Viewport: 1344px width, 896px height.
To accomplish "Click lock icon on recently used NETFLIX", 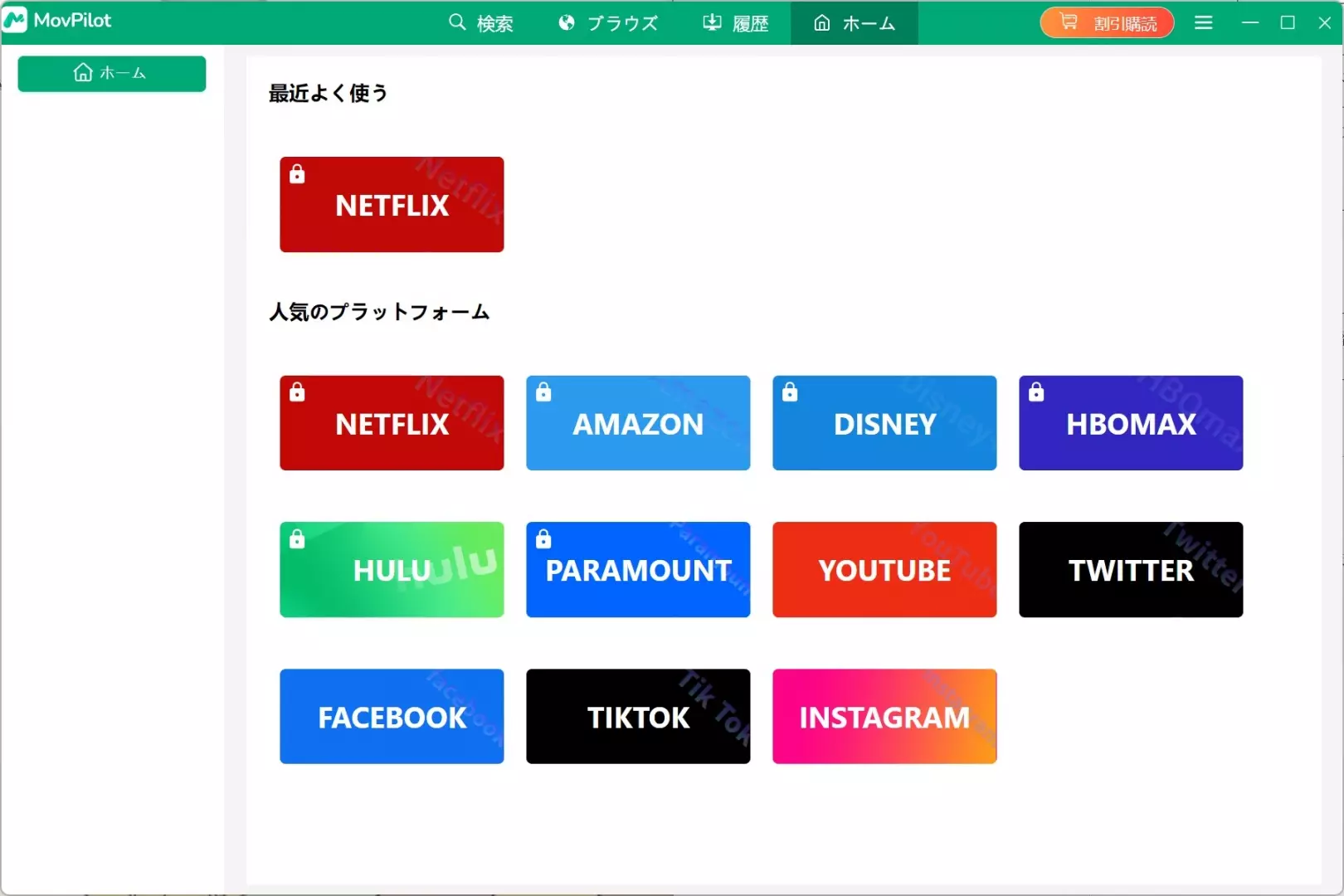I will (x=297, y=174).
